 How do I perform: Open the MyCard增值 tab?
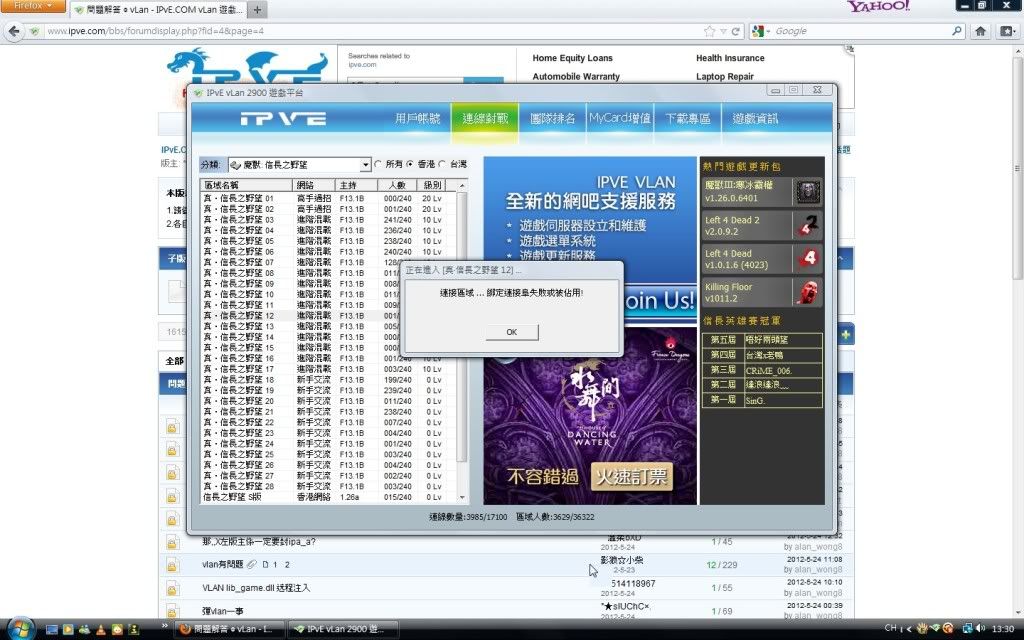click(x=620, y=118)
